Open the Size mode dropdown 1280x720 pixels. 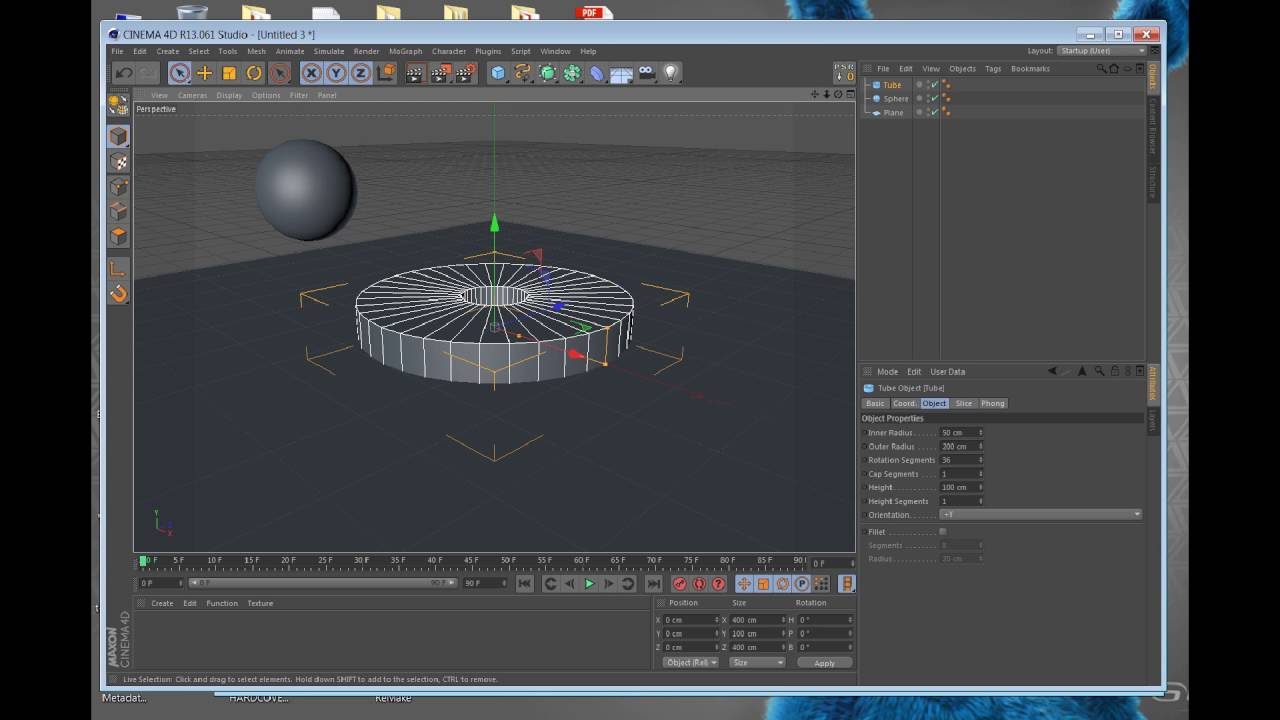[x=757, y=662]
